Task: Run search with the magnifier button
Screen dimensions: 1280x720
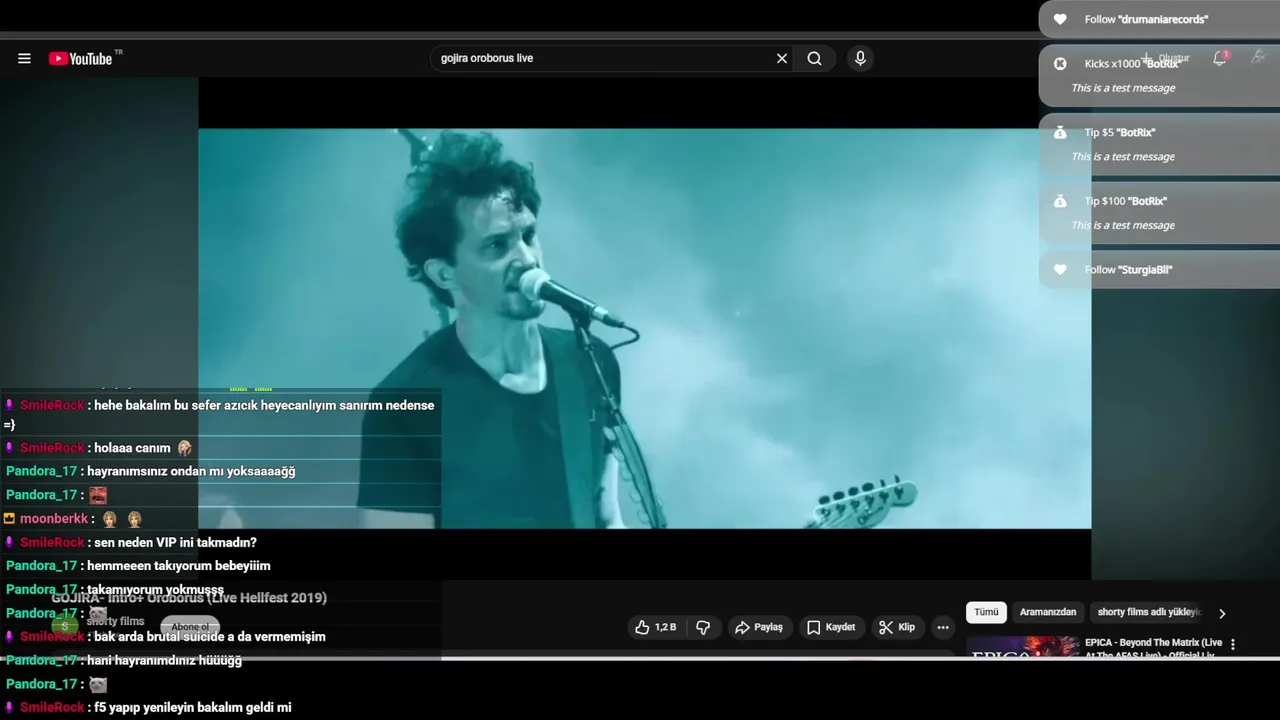Action: pyautogui.click(x=815, y=59)
